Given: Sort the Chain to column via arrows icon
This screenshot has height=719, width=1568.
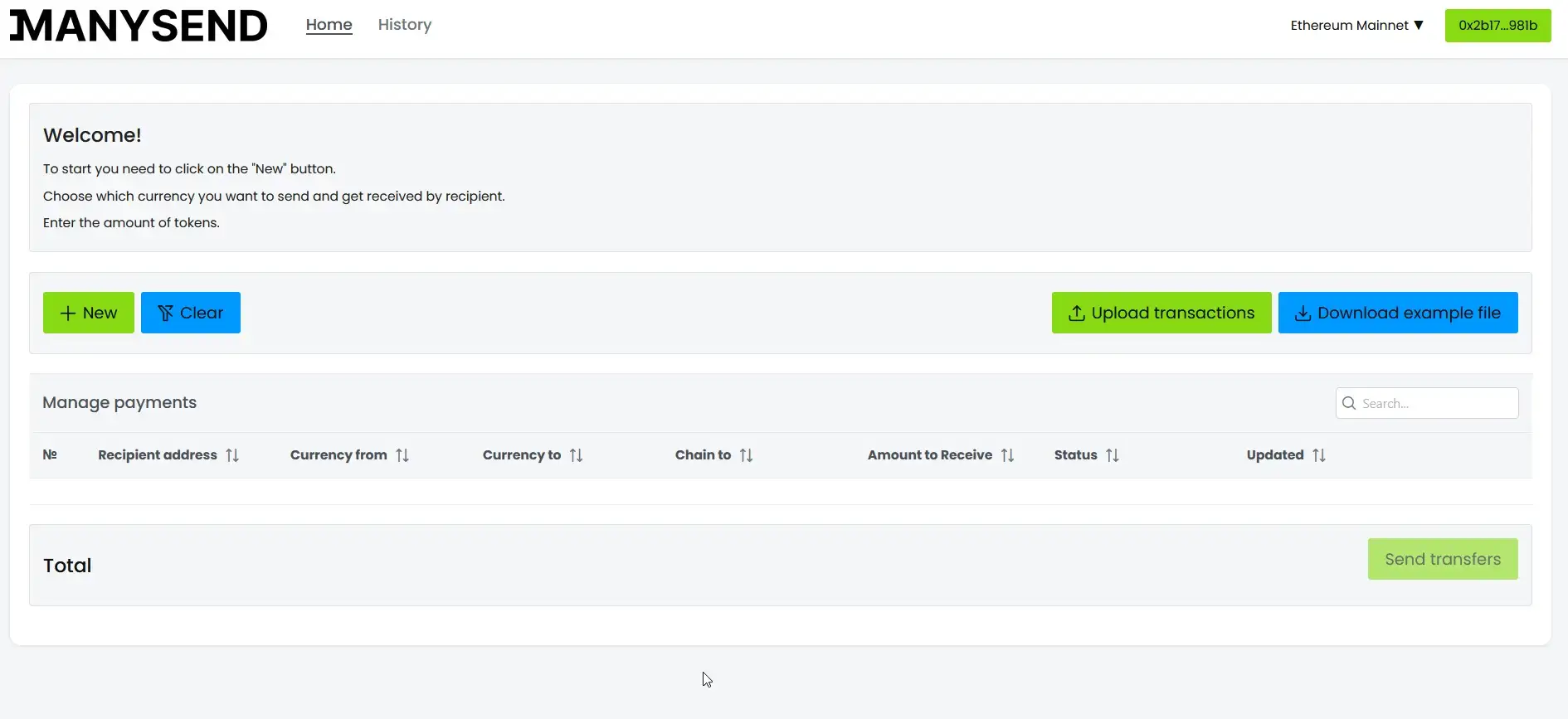Looking at the screenshot, I should point(746,455).
